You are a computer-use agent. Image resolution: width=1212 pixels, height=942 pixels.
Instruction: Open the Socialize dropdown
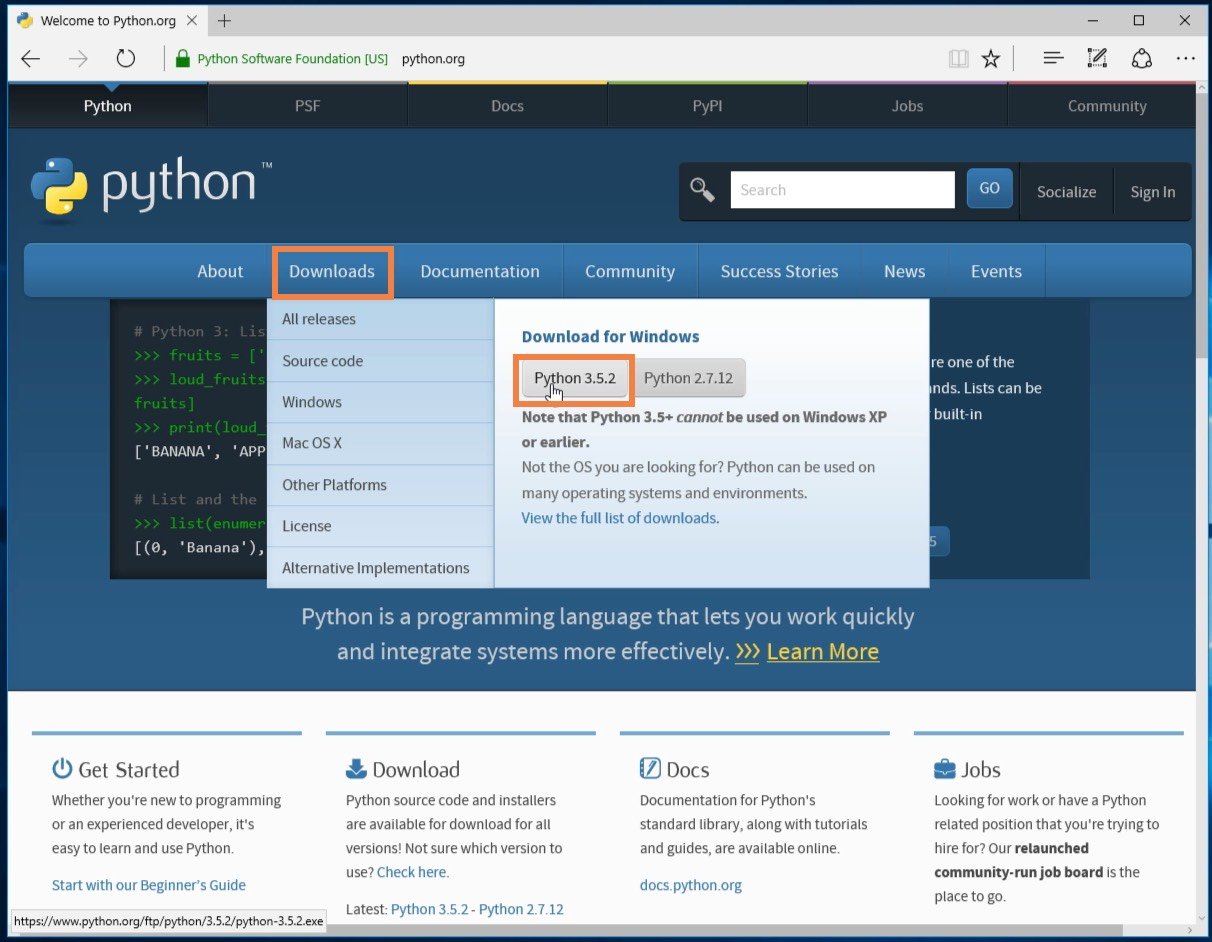click(1066, 192)
